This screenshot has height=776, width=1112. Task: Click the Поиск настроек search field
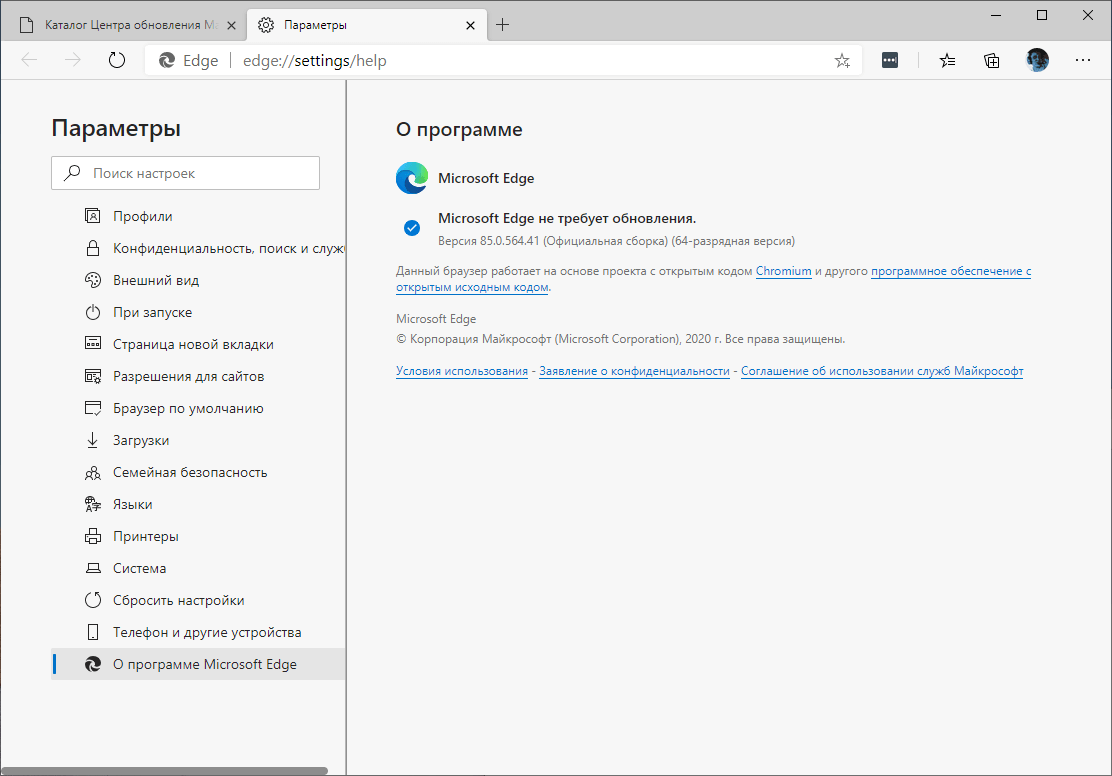pos(185,172)
